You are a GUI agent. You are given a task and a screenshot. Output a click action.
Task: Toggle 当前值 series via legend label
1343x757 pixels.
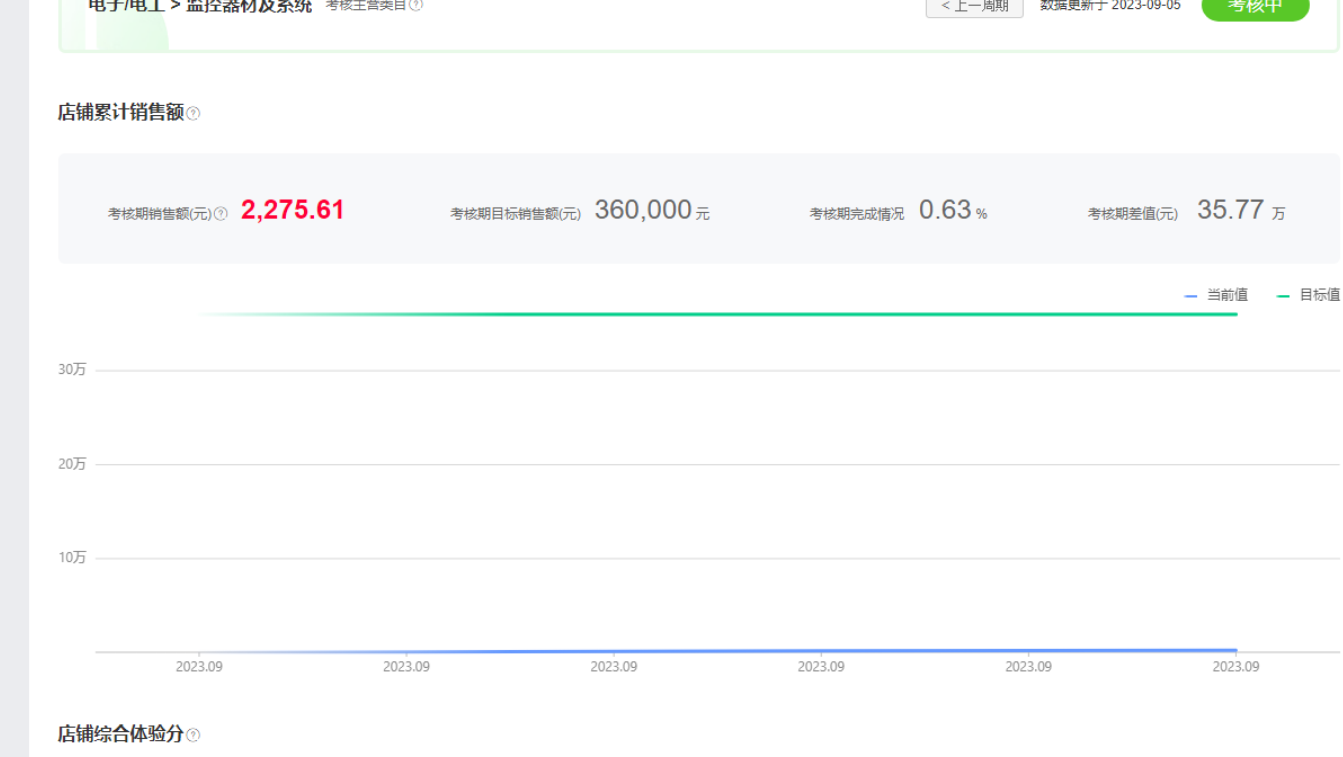(1227, 295)
